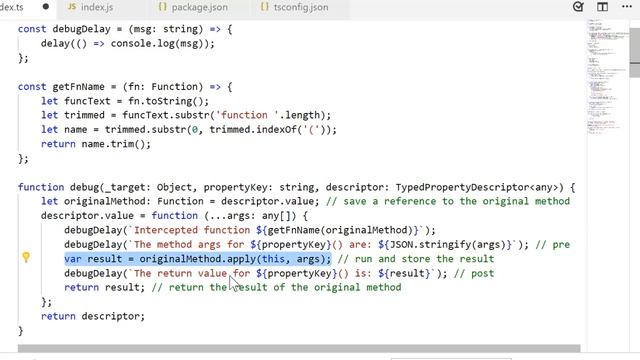Click 'debugDelay' in the const declaration
Viewport: 640px width, 360px height.
(x=82, y=29)
